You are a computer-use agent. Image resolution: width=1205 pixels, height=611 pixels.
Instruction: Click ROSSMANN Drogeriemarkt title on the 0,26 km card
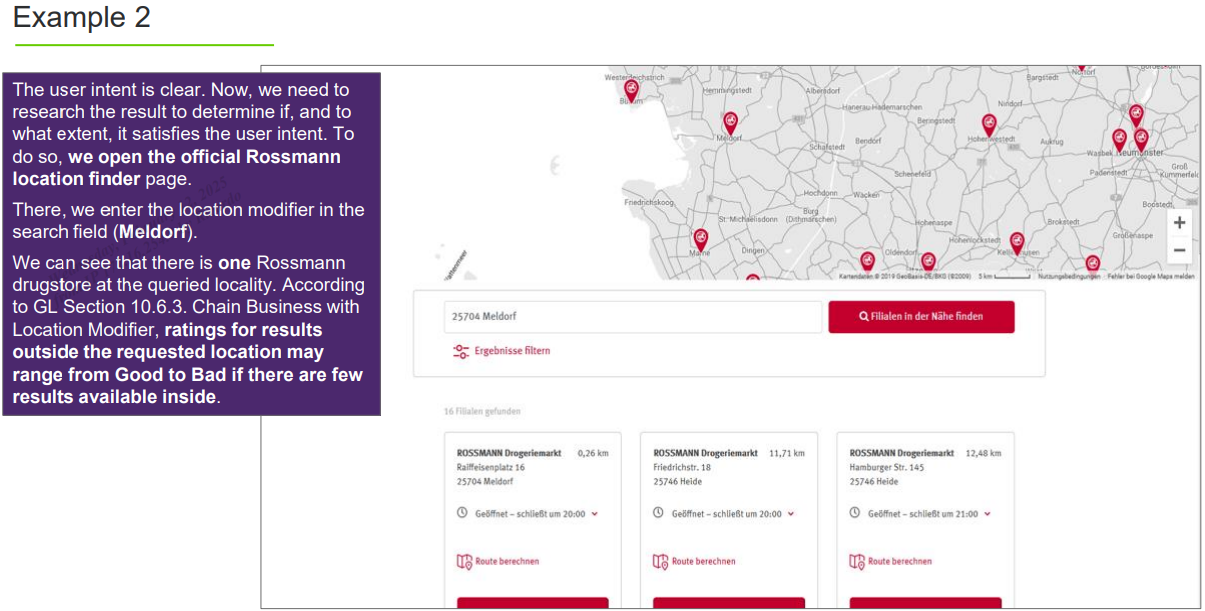[509, 453]
